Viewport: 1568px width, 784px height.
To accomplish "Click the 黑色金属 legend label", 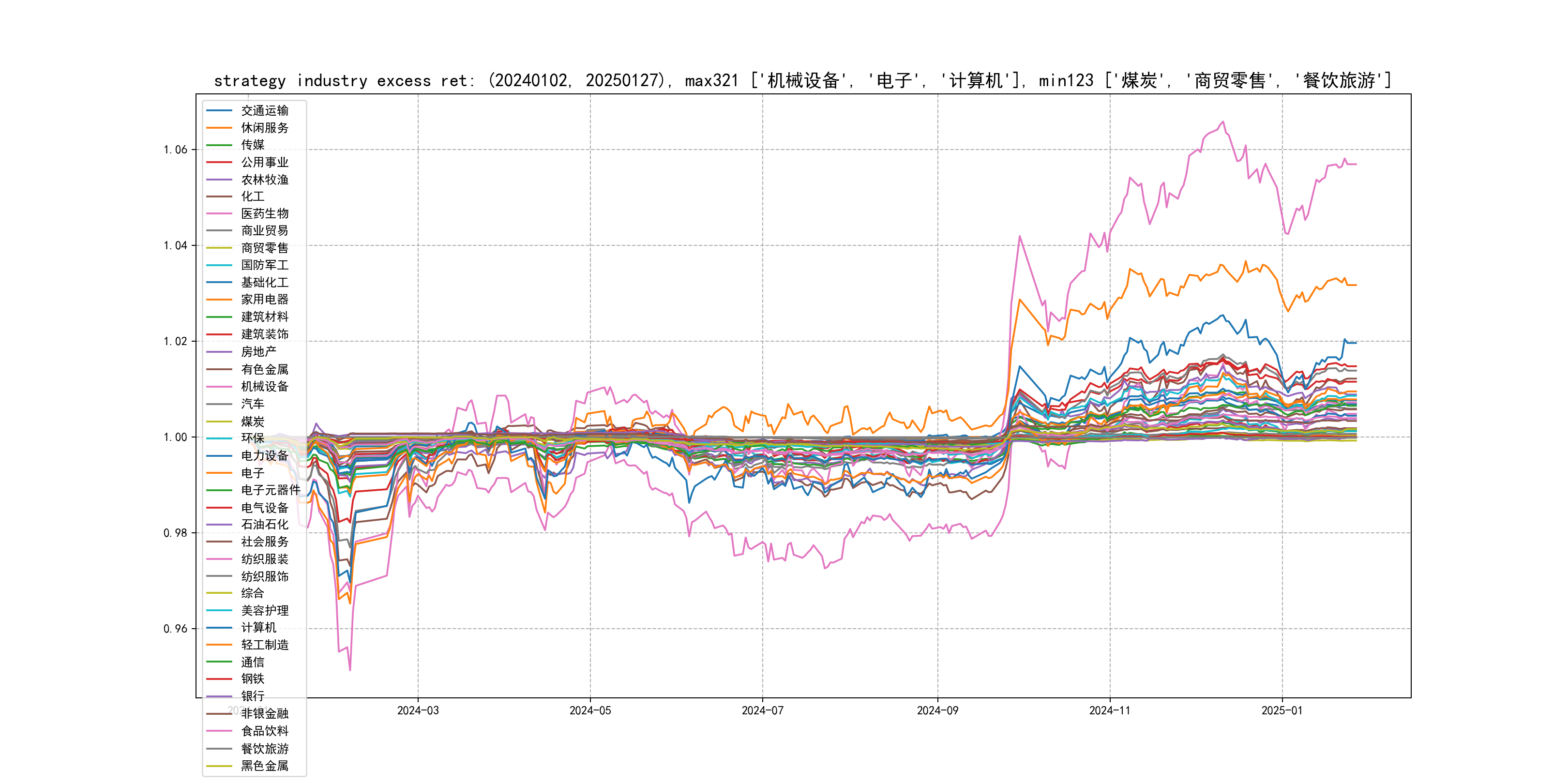I will [265, 766].
